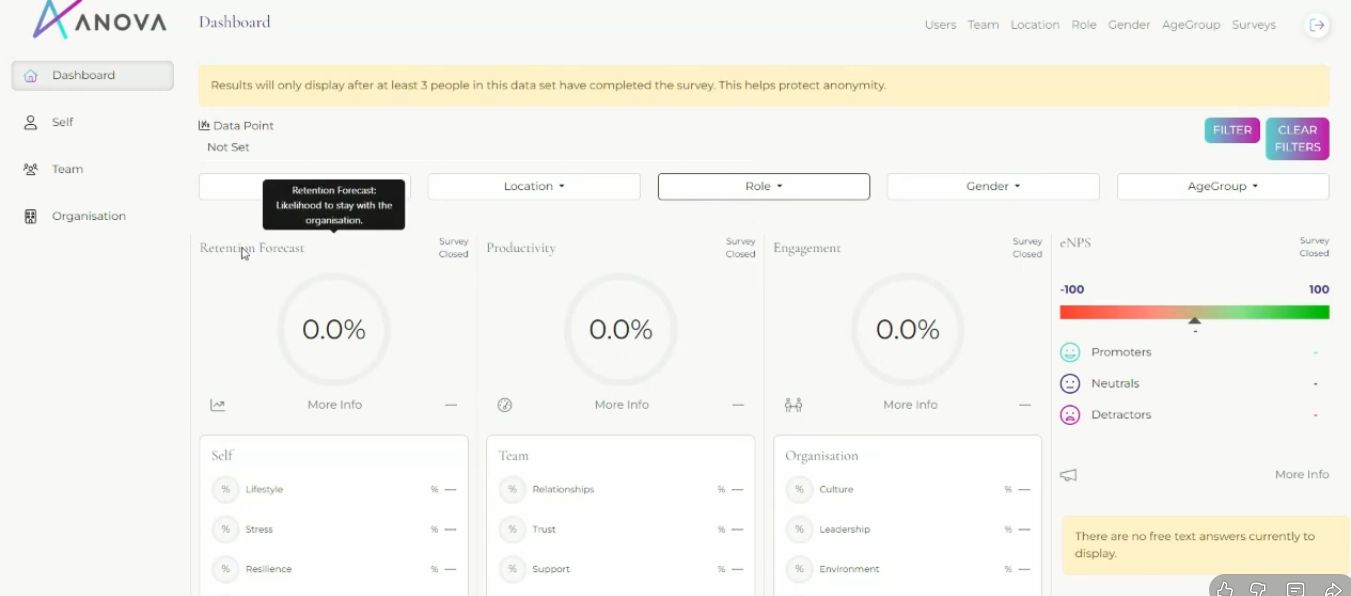Collapse Productivity using its dash
1351x596 pixels.
pos(738,405)
